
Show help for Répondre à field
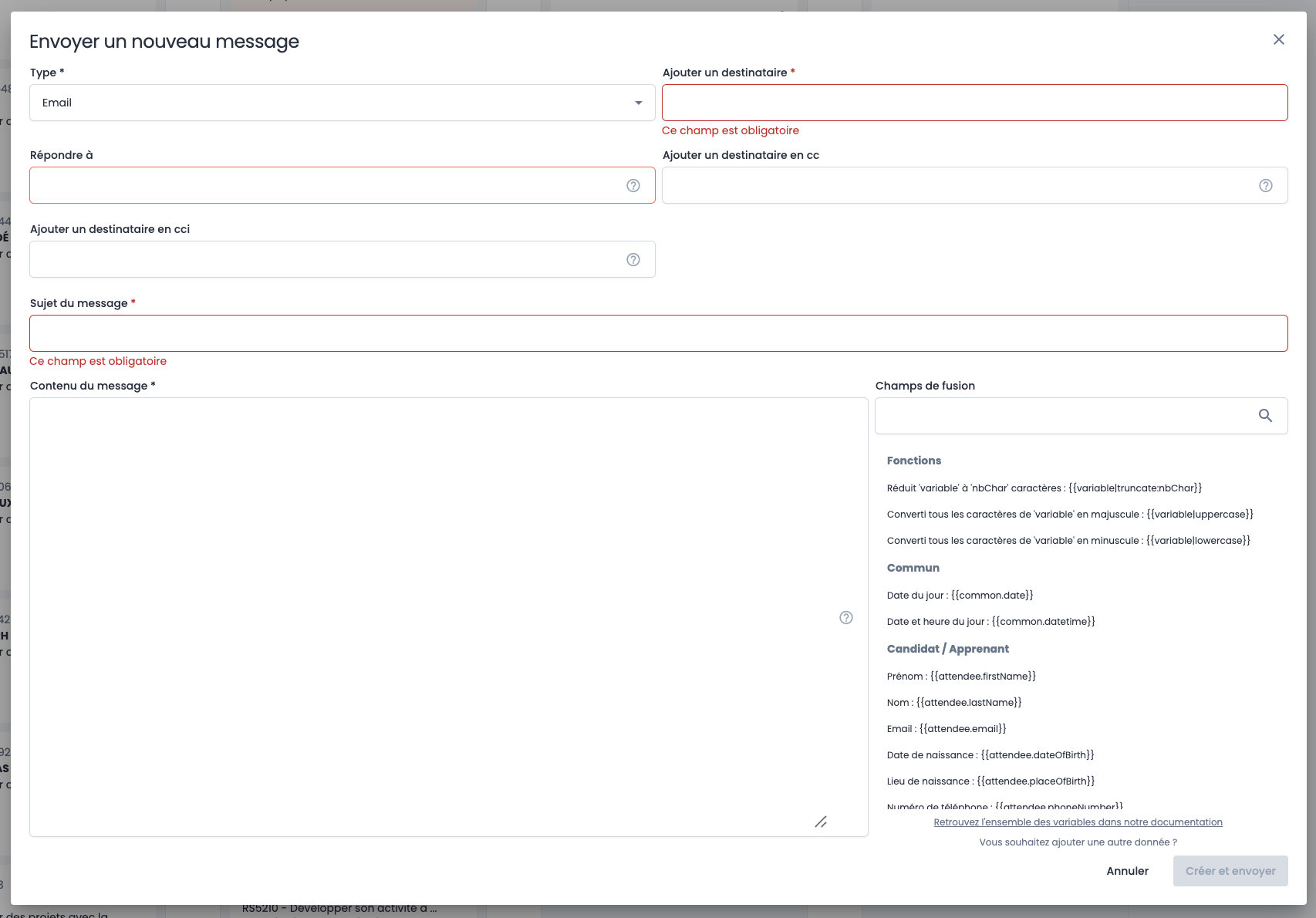click(x=633, y=185)
